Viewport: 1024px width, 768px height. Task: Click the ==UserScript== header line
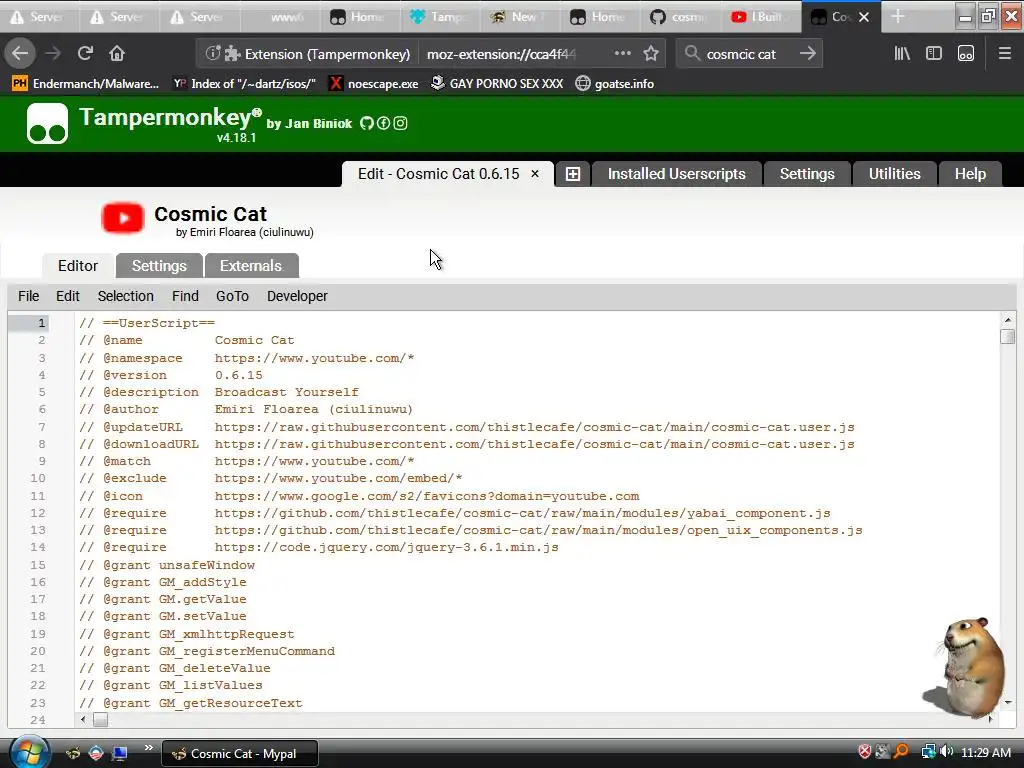[x=147, y=323]
